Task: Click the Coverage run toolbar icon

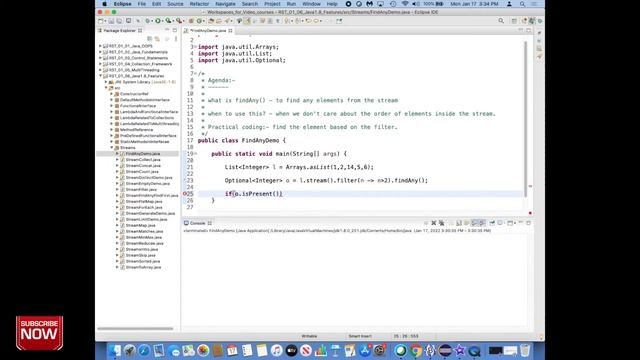Action: [168, 21]
